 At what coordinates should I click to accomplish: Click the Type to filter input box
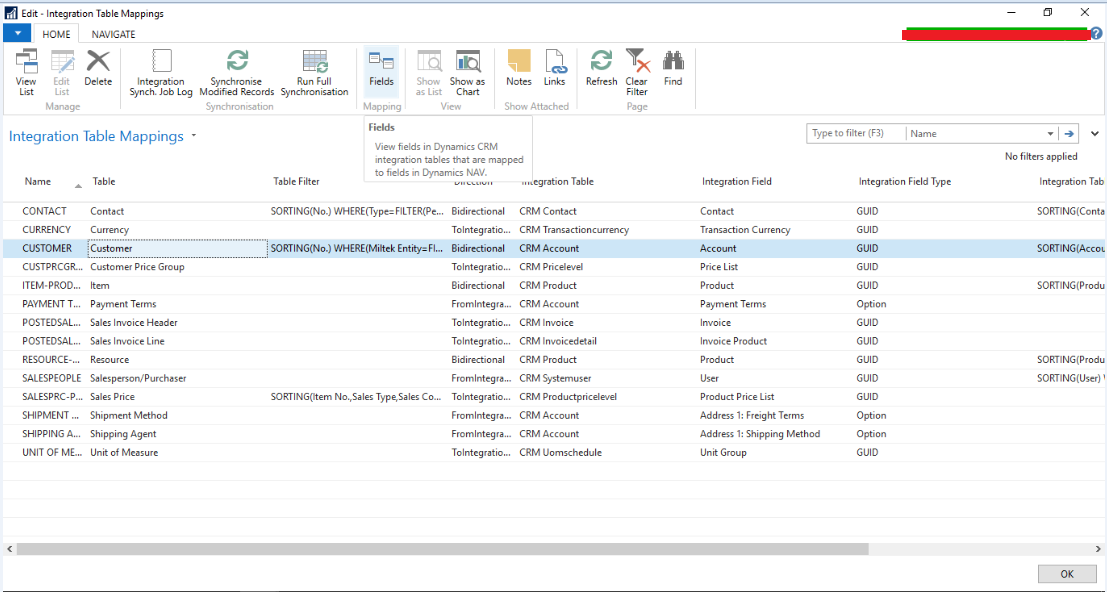coord(856,133)
